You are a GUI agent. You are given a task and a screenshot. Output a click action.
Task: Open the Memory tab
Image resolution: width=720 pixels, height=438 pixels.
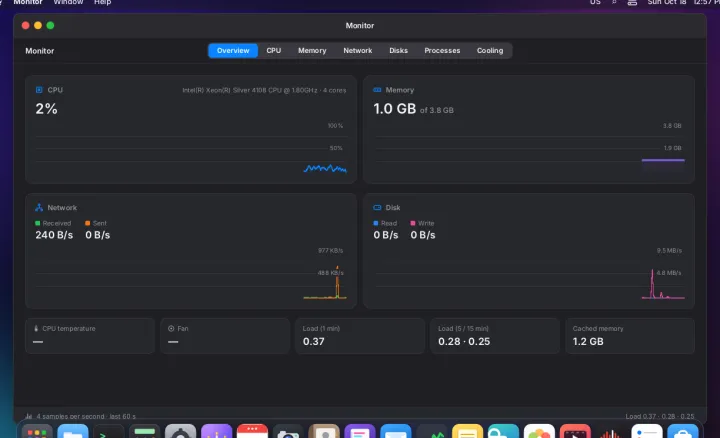coord(312,51)
